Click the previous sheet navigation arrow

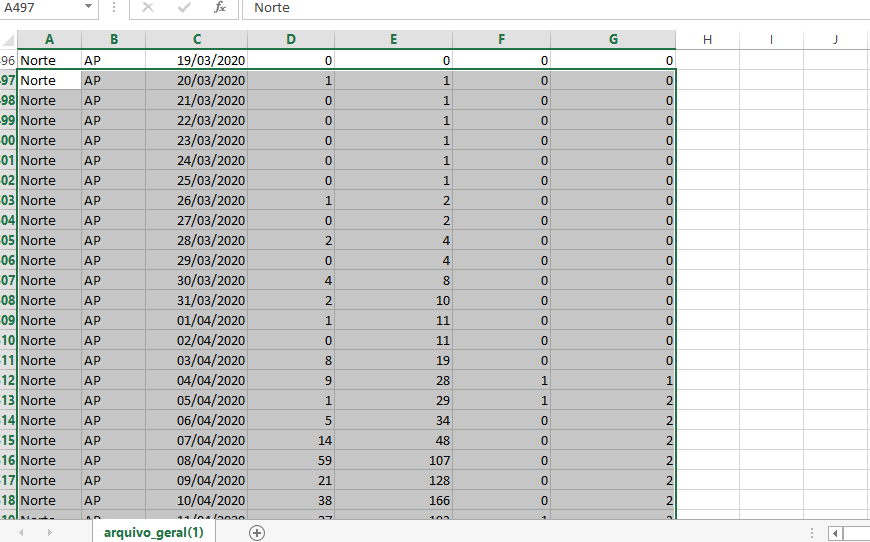(21, 533)
